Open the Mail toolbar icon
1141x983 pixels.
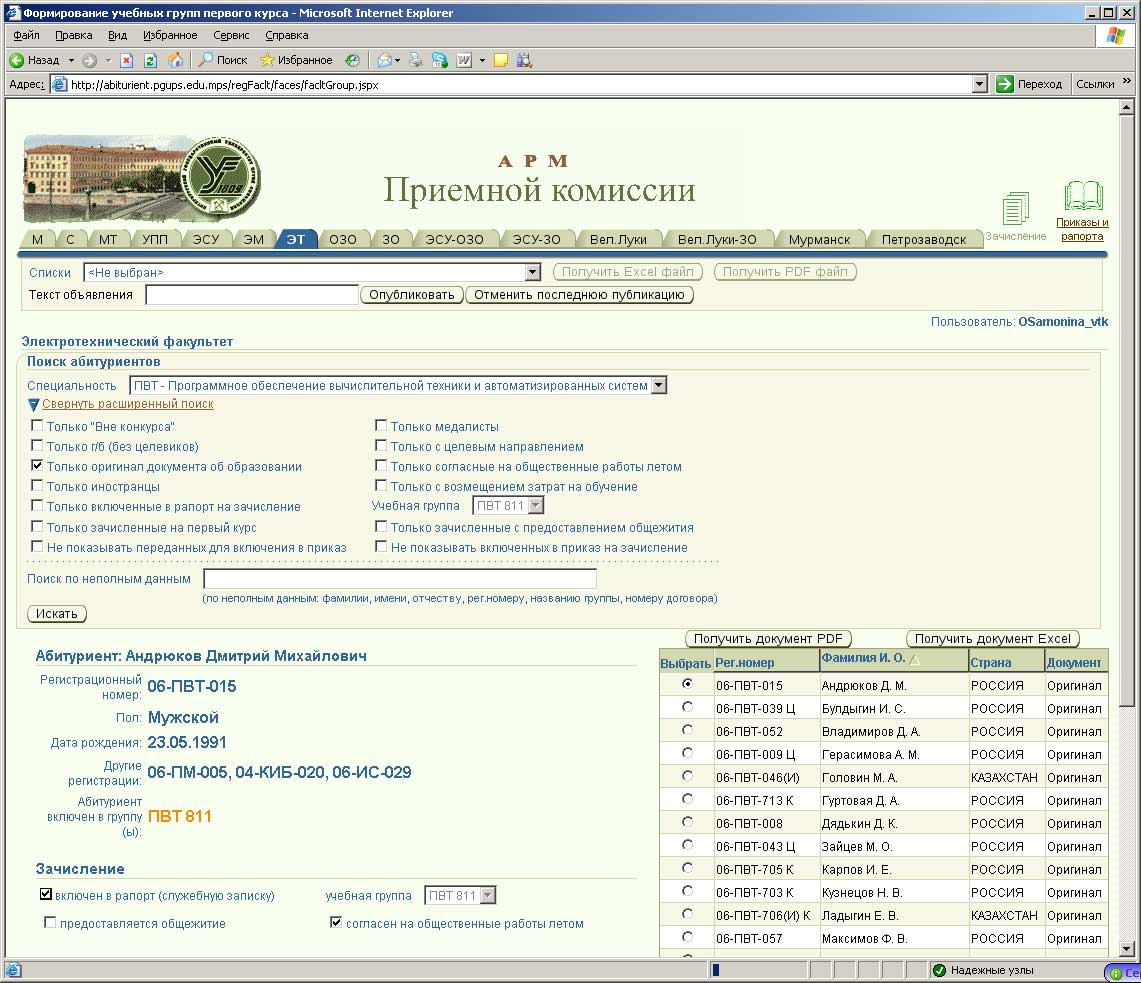point(385,60)
